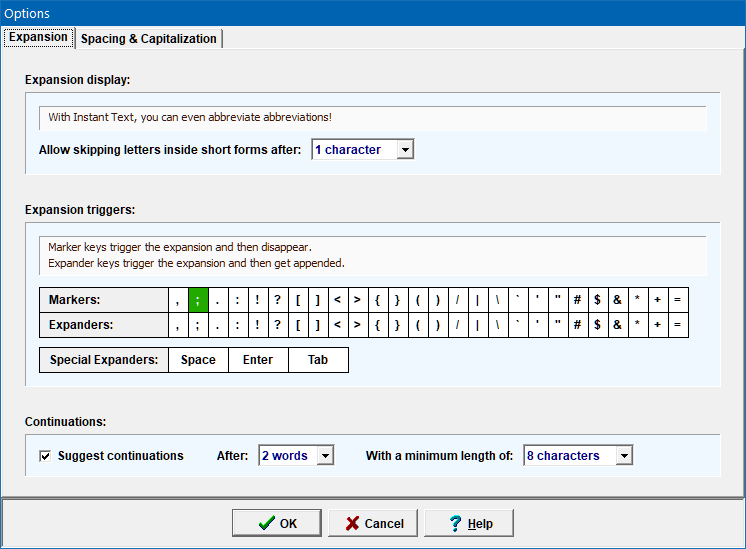The image size is (746, 549).
Task: Switch to the Expansion tab
Action: point(39,38)
